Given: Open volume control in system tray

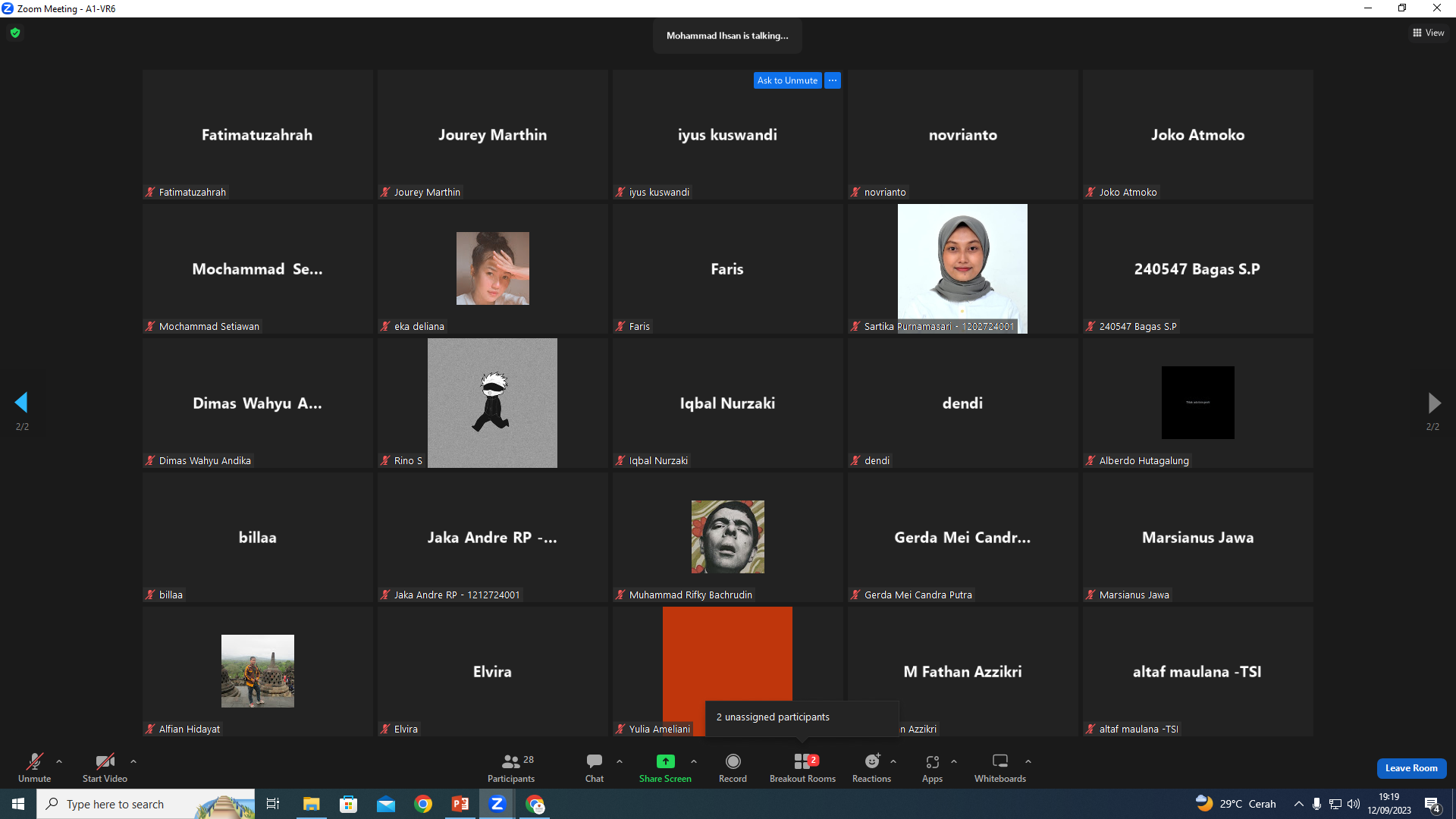Looking at the screenshot, I should (1354, 804).
